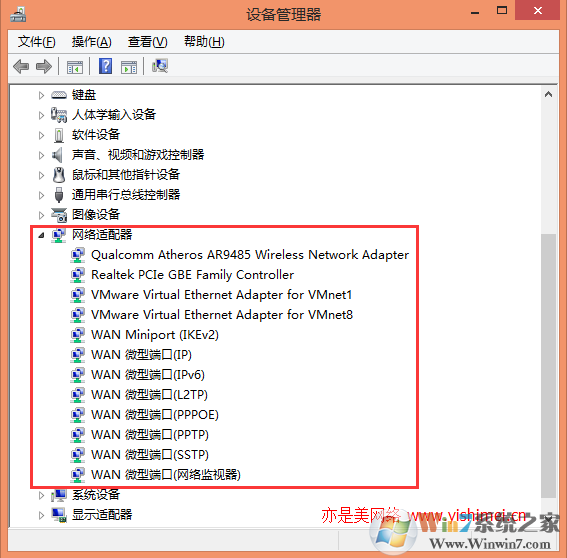Open the 操作(A) menu
The image size is (567, 558).
click(x=91, y=42)
